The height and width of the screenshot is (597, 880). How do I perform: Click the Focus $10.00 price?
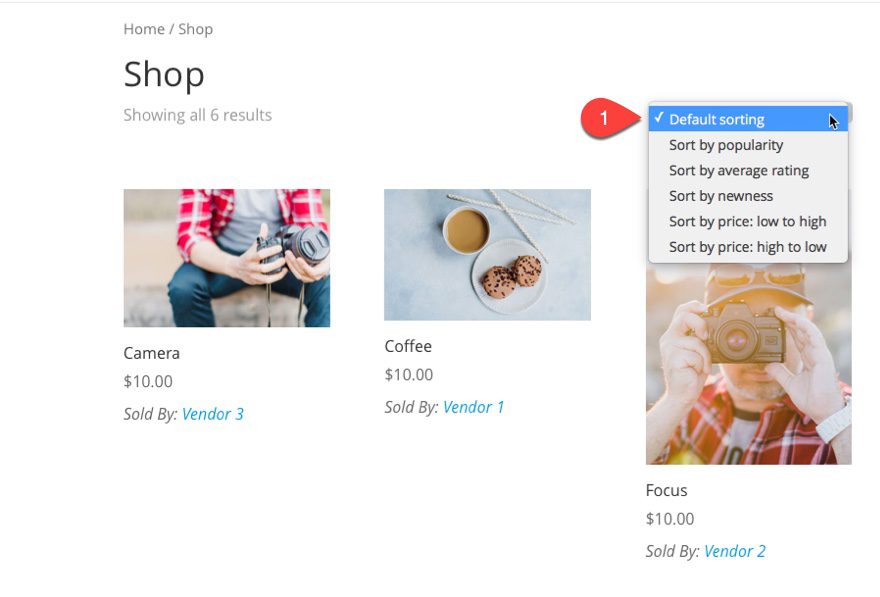670,519
